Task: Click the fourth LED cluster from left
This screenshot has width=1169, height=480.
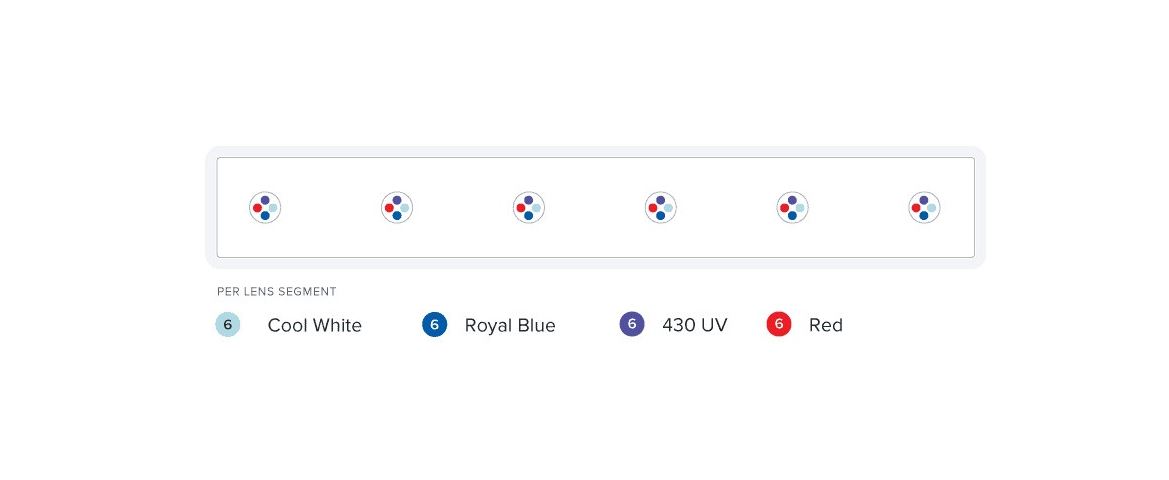Action: point(661,207)
